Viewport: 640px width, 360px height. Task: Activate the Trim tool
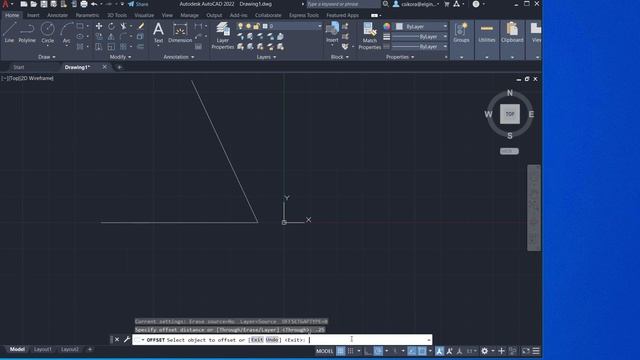(x=123, y=26)
